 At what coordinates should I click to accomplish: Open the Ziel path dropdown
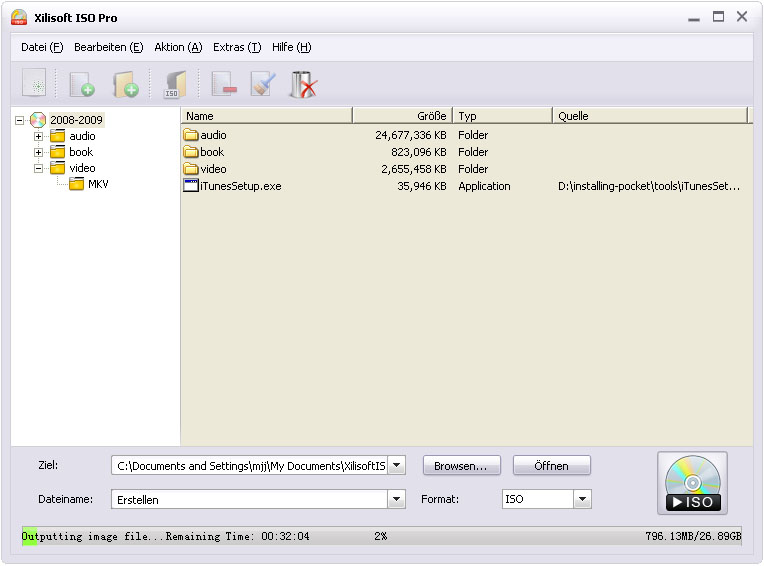coord(397,466)
